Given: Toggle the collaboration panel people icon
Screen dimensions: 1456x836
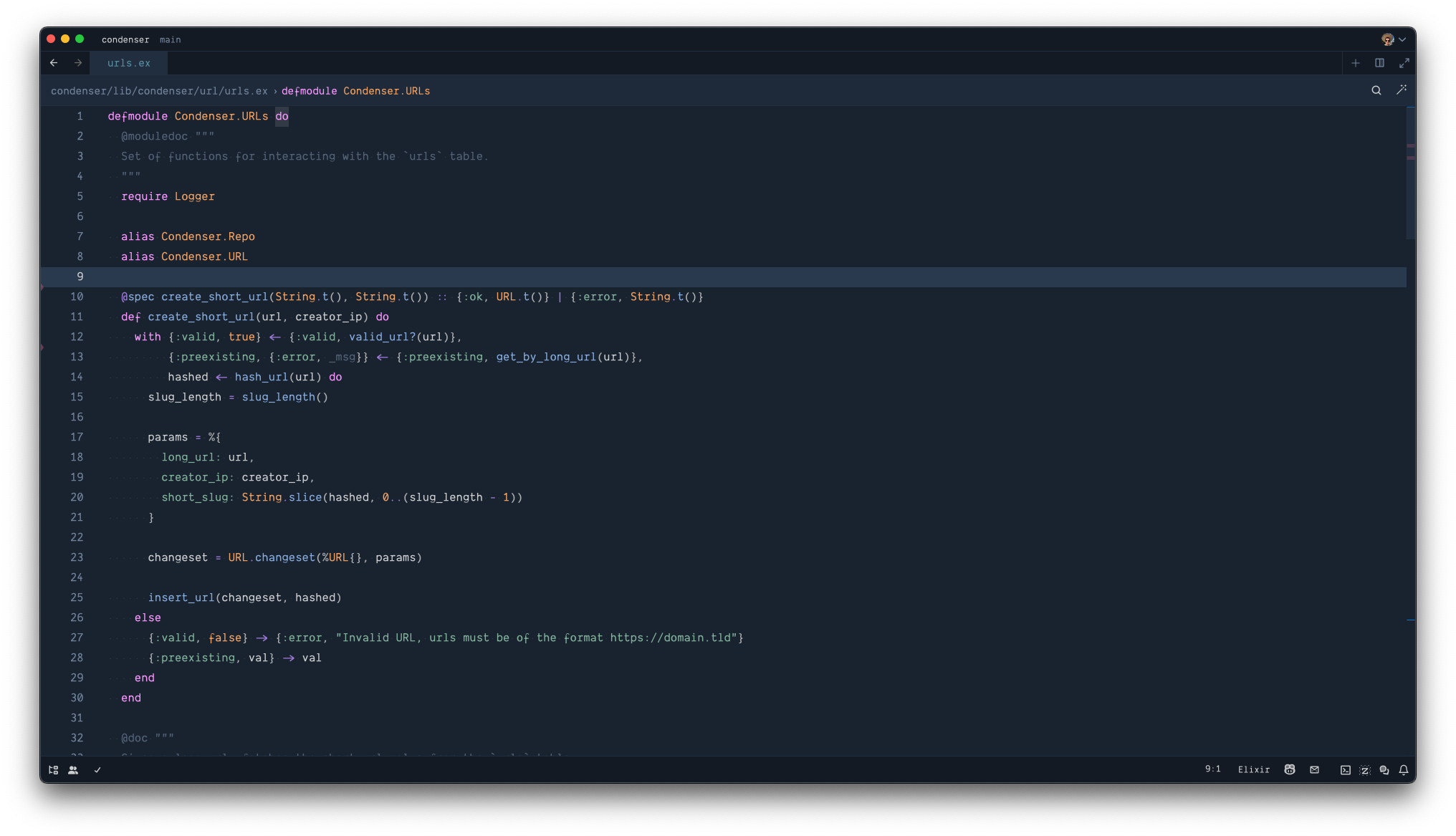Looking at the screenshot, I should click(x=73, y=770).
